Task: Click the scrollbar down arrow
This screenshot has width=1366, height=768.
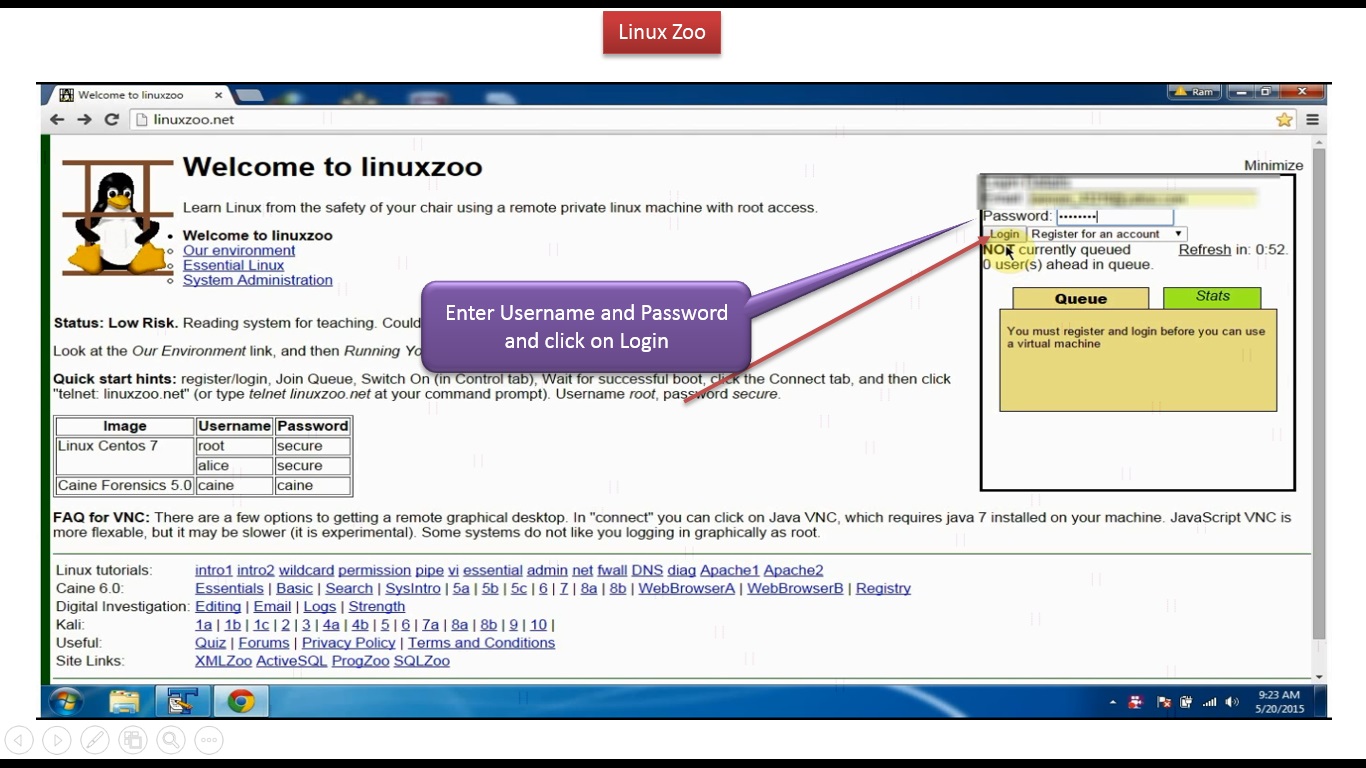Action: [x=1319, y=677]
